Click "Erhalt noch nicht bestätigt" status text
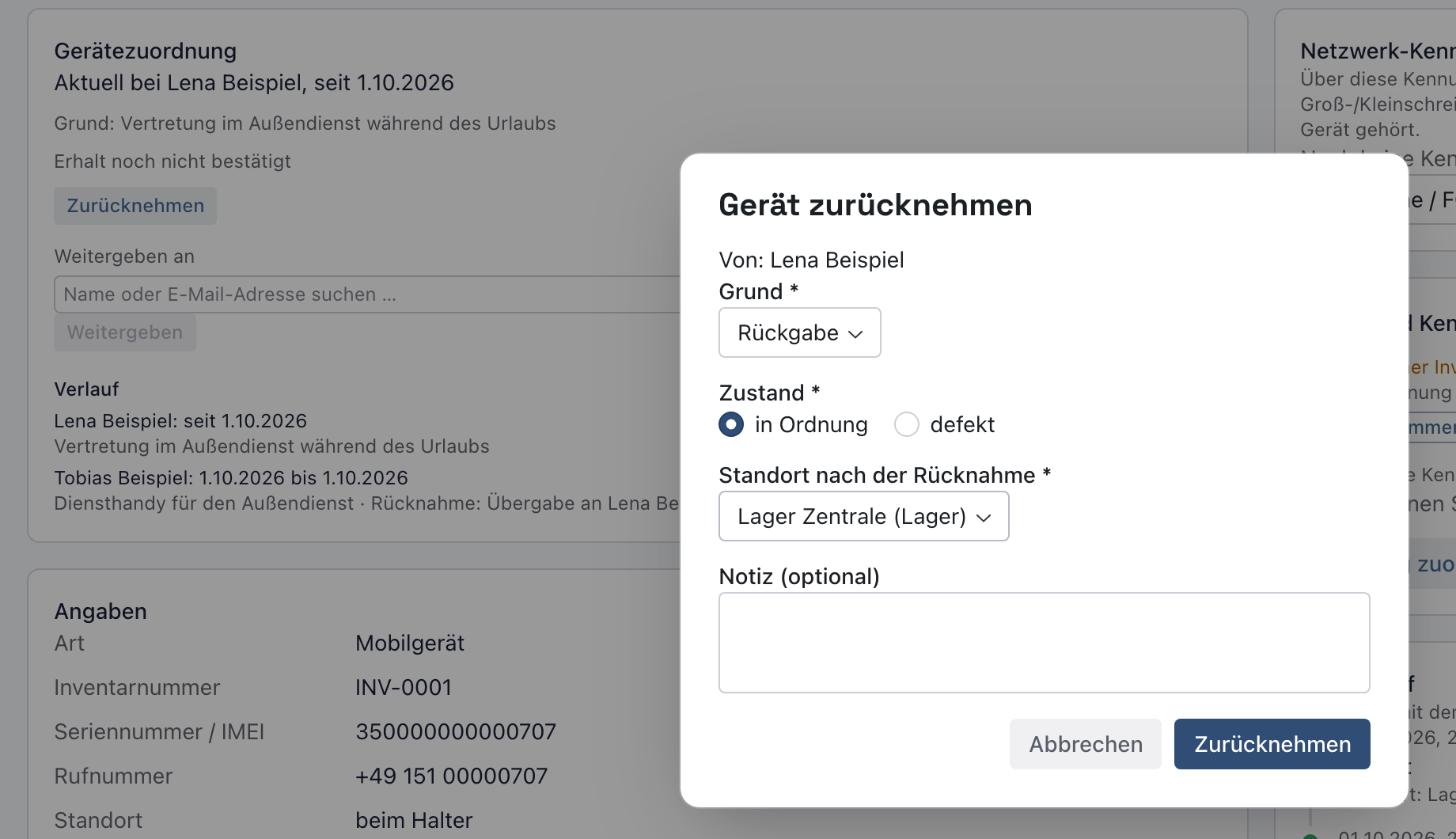The image size is (1456, 839). 173,161
